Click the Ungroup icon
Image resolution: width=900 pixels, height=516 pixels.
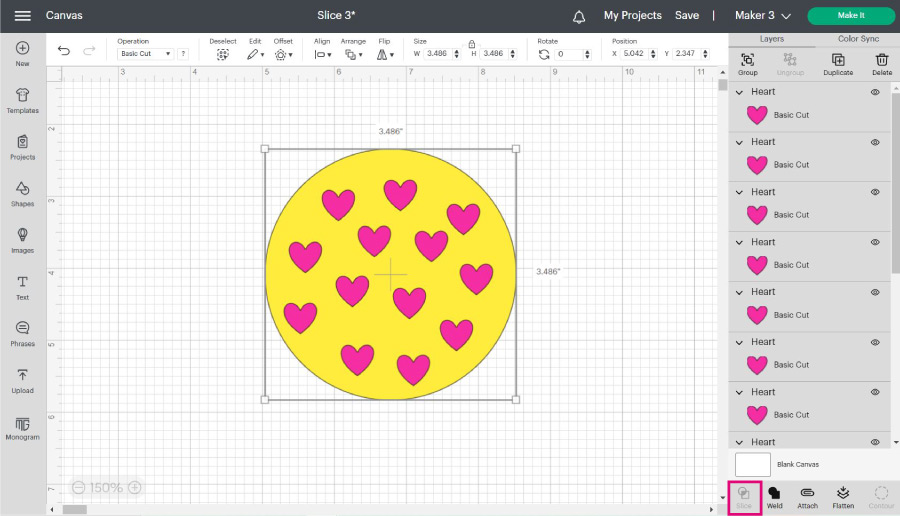790,60
